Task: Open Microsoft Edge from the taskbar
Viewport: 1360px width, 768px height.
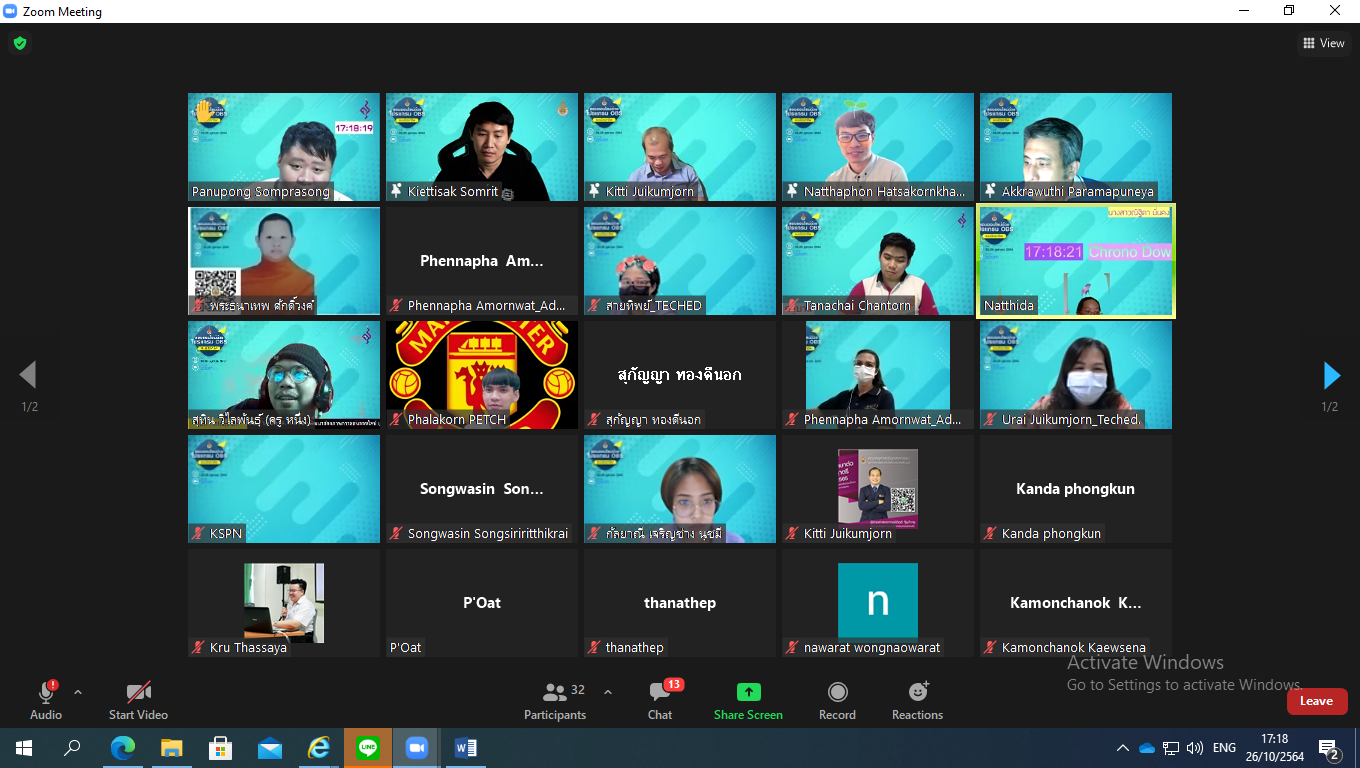Action: (122, 748)
